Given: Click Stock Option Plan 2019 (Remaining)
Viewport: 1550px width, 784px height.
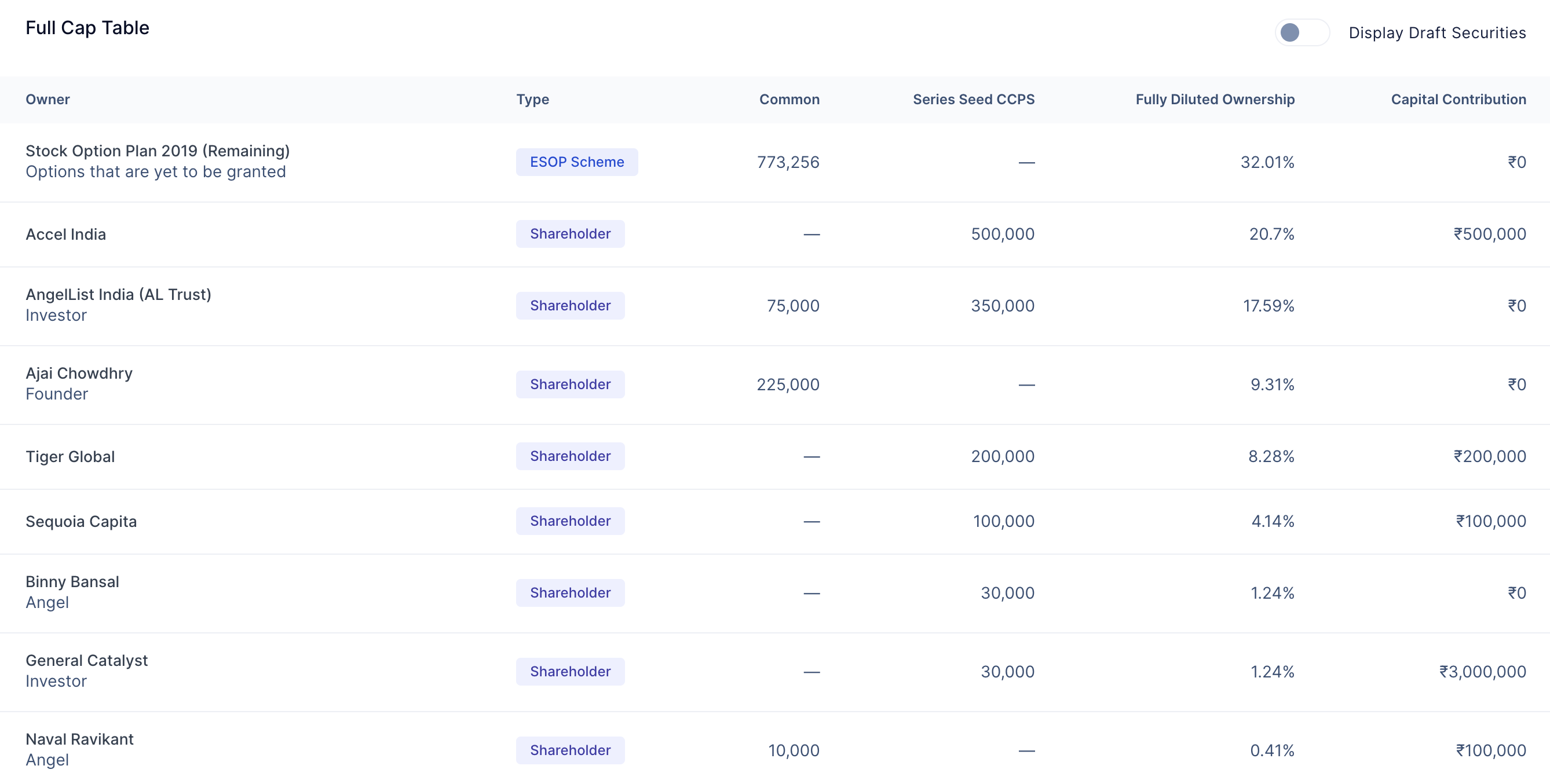Looking at the screenshot, I should [157, 151].
